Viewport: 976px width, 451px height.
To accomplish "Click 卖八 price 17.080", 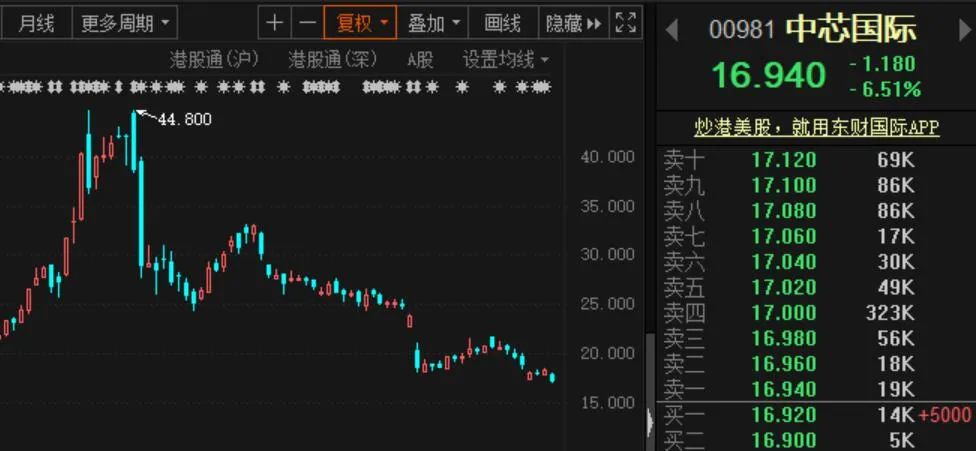I will [784, 211].
